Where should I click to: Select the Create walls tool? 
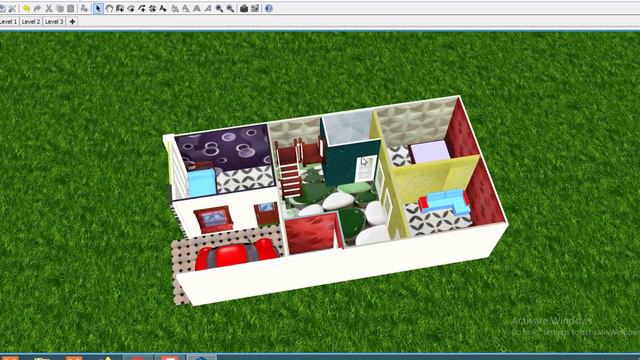120,8
